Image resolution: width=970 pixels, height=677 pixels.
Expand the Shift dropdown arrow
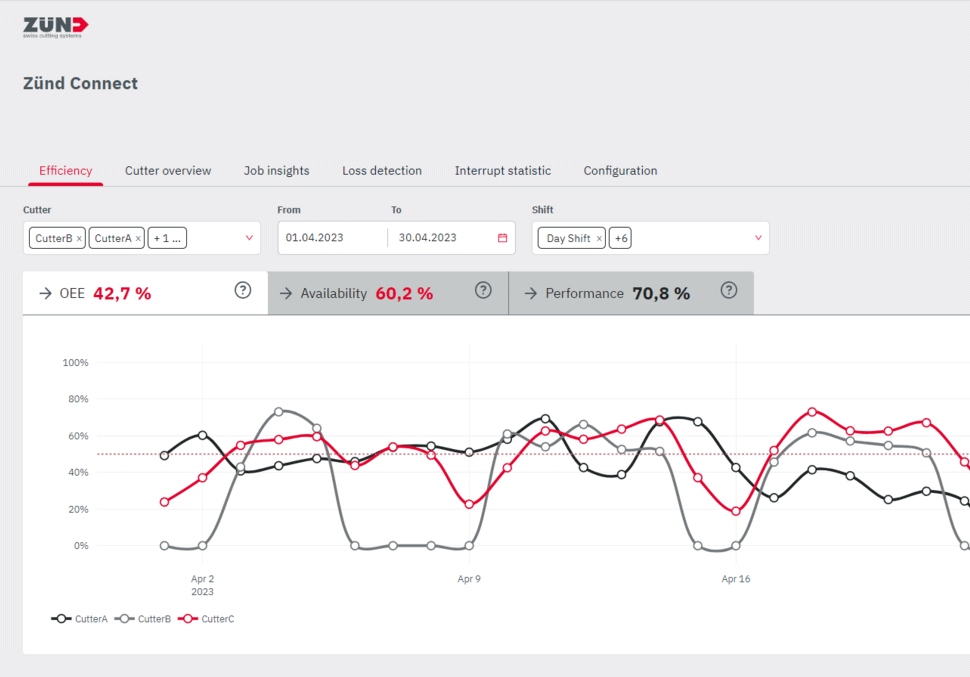758,238
